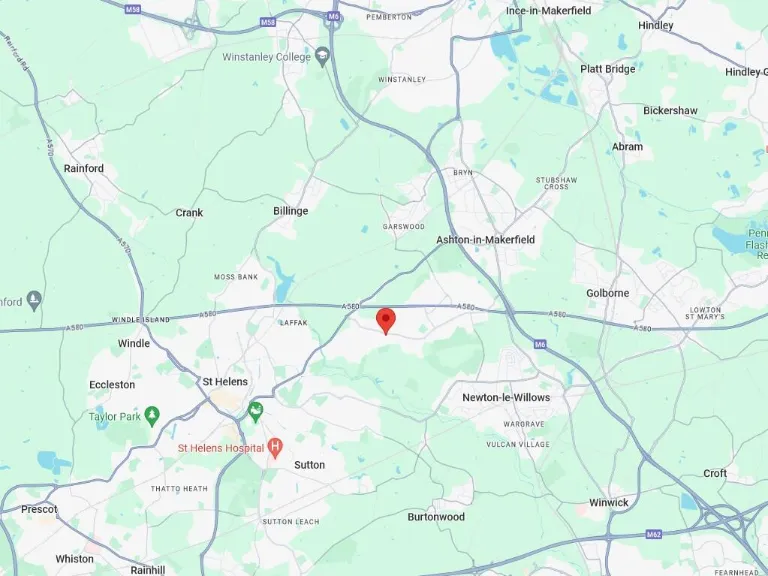Screen dimensions: 768x576
Task: Click the Burtonwood place label
Action: tap(436, 517)
